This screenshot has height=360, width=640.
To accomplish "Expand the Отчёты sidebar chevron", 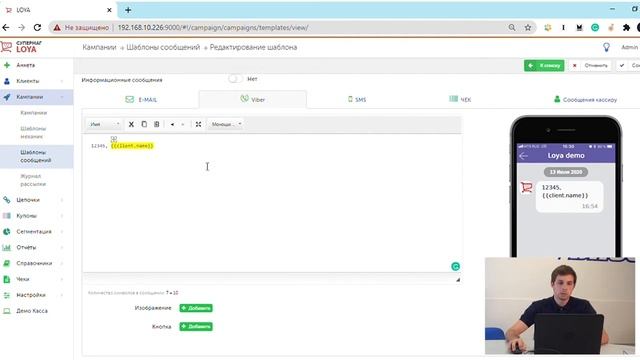I will click(62, 247).
